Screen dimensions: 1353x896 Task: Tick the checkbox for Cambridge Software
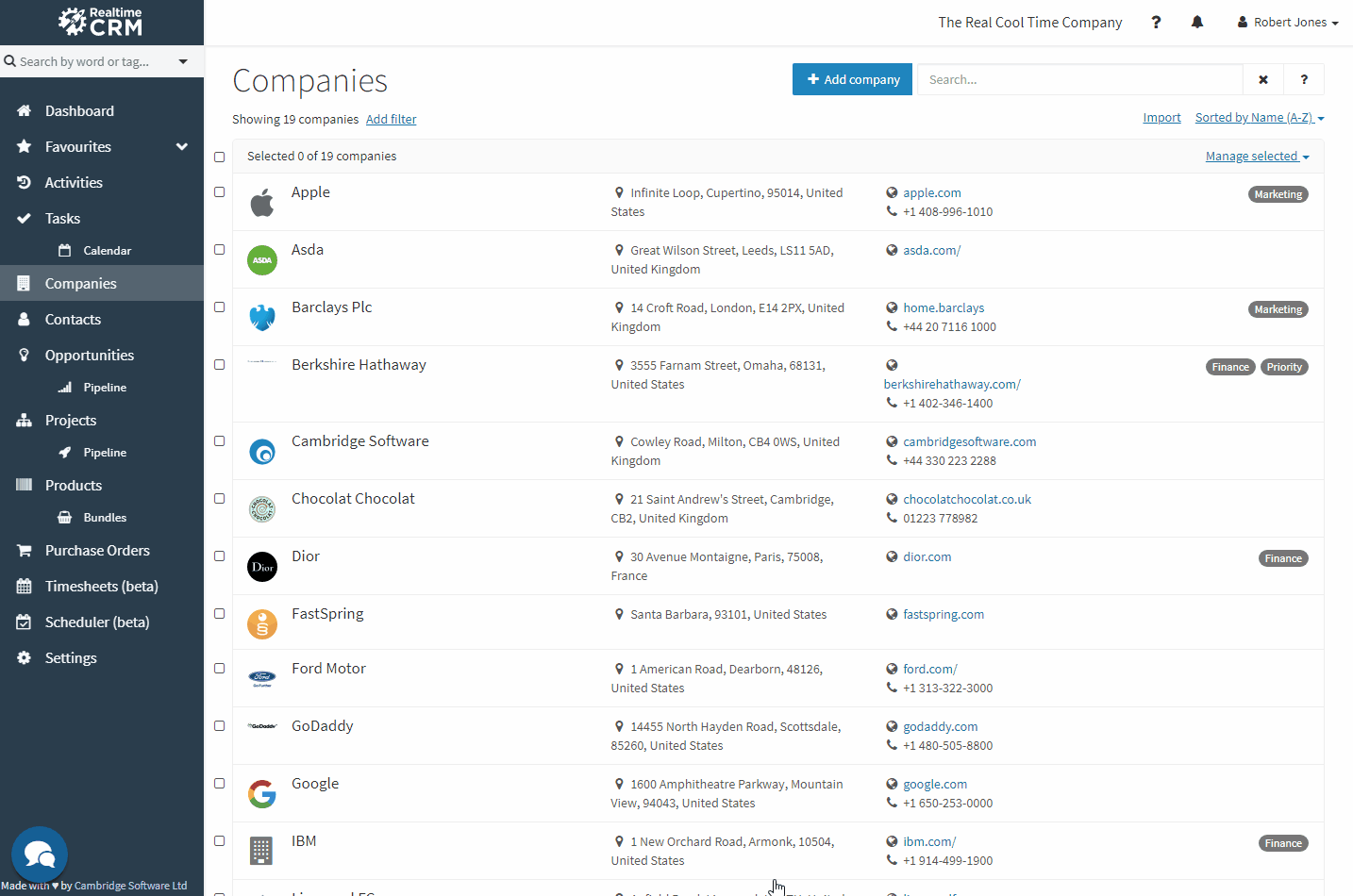click(x=219, y=441)
